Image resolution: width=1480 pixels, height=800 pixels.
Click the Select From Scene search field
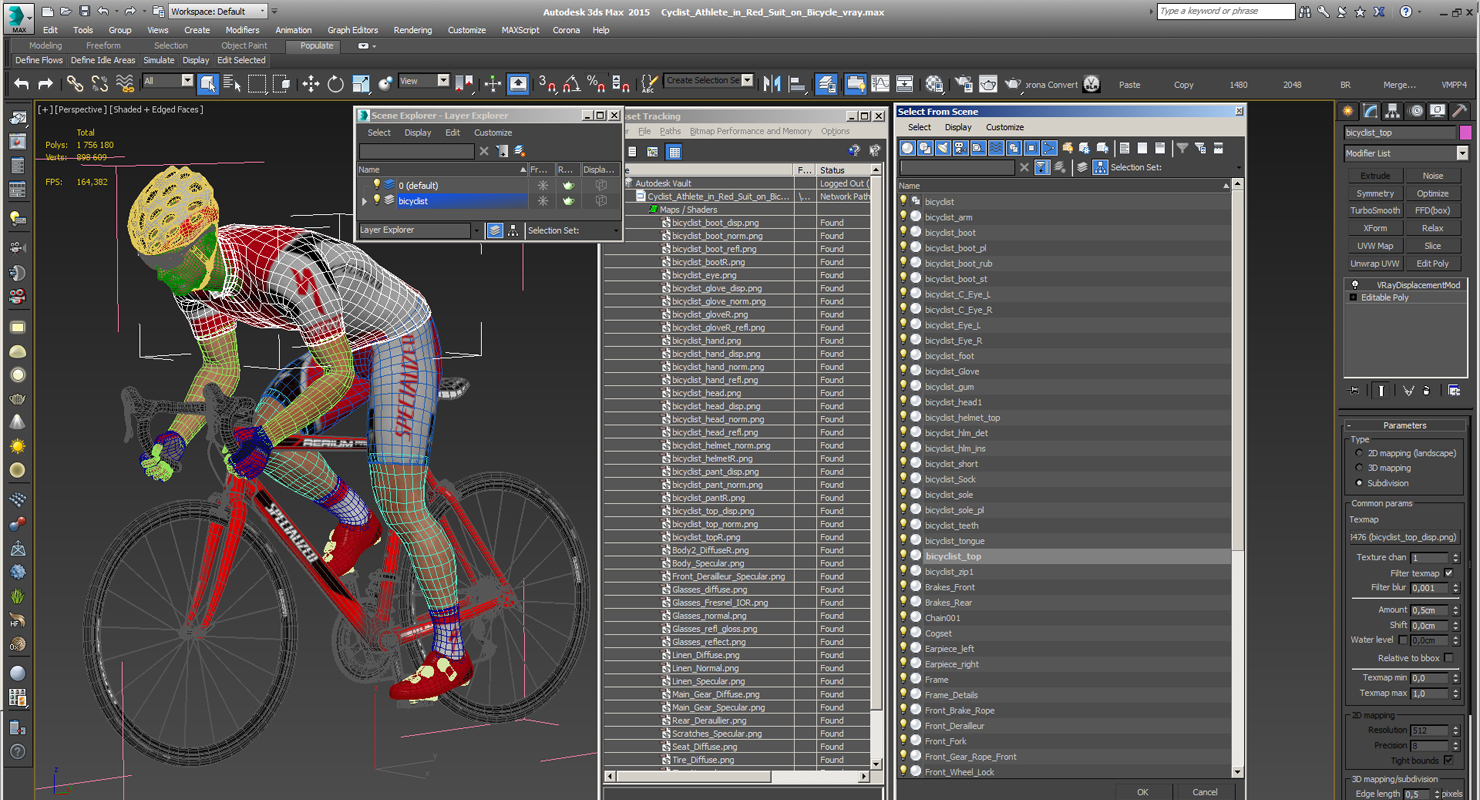coord(957,168)
